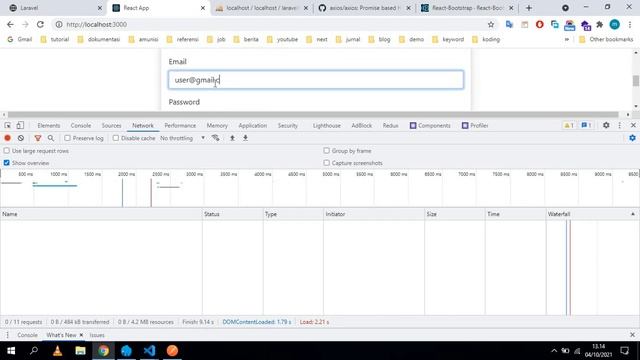This screenshot has height=360, width=640.
Task: Open the tutorial bookmarks folder
Action: 55,40
